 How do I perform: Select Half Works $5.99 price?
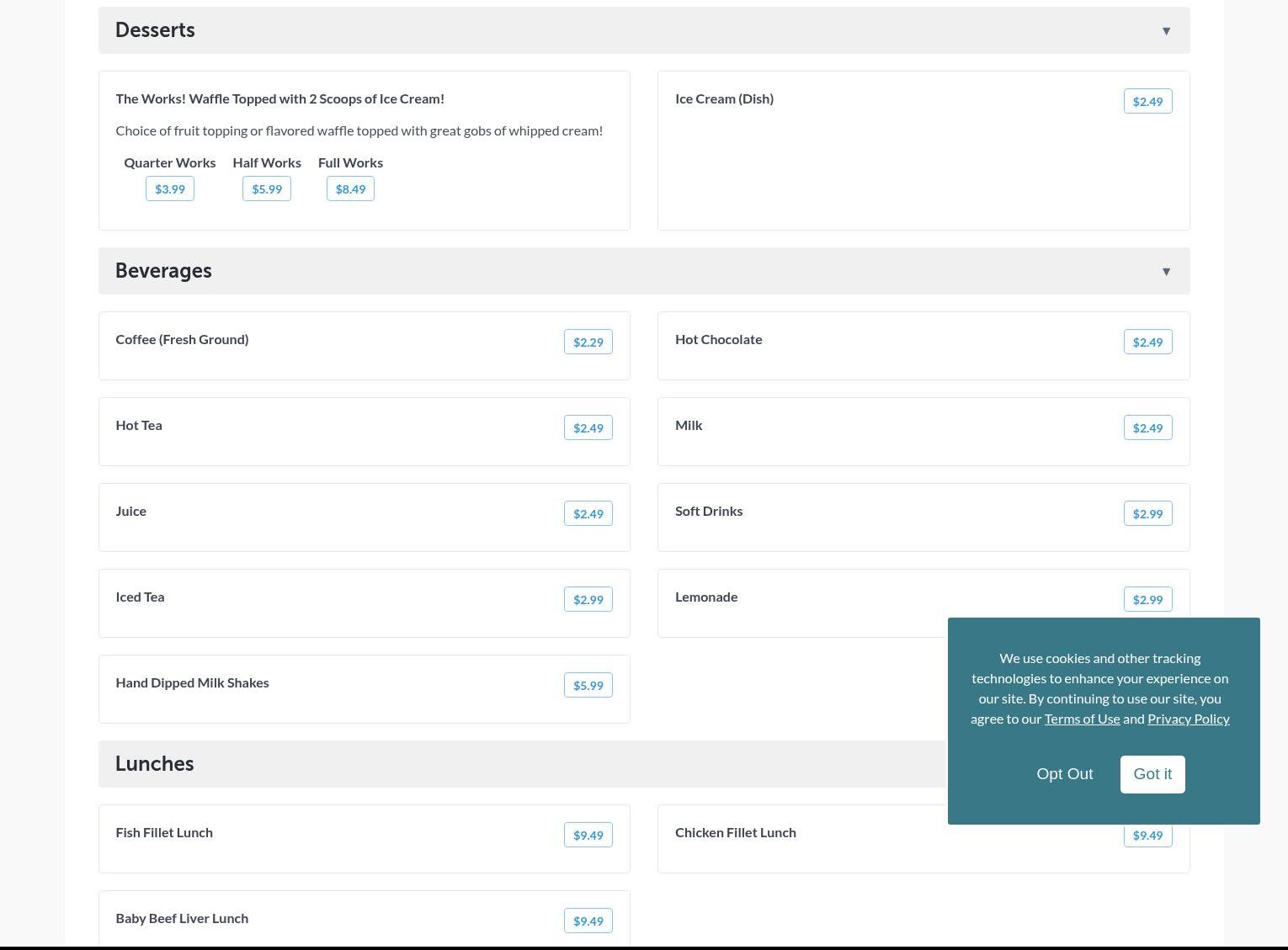(x=267, y=189)
